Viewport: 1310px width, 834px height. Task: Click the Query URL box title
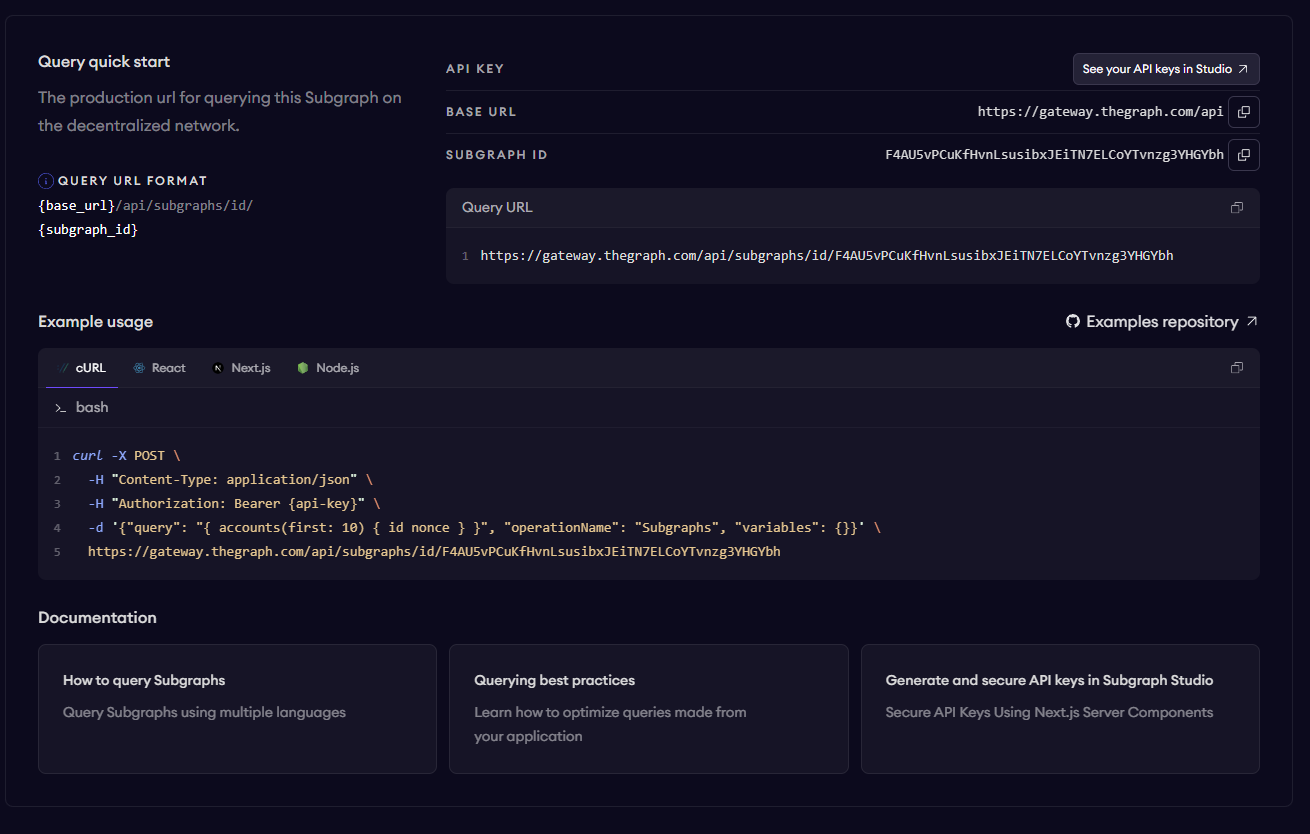(x=497, y=208)
